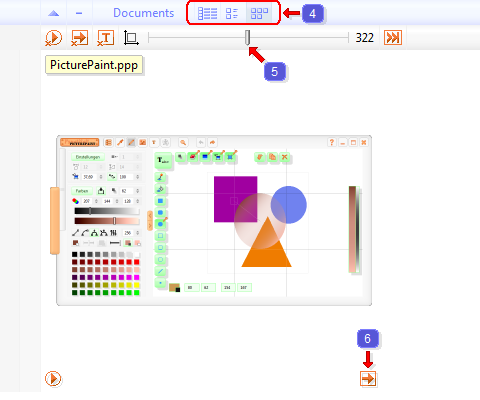Click the arrow icon with x mark

[80, 38]
